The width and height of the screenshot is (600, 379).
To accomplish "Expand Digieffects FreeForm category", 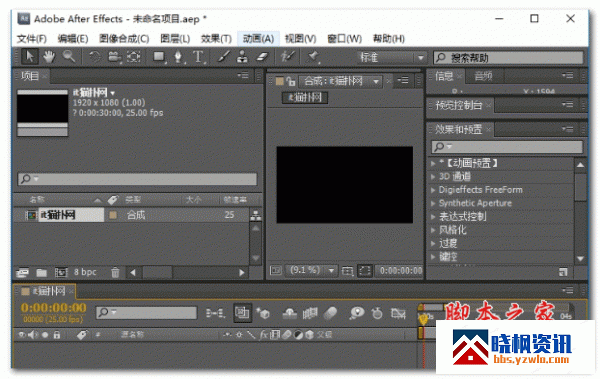I will coord(433,190).
